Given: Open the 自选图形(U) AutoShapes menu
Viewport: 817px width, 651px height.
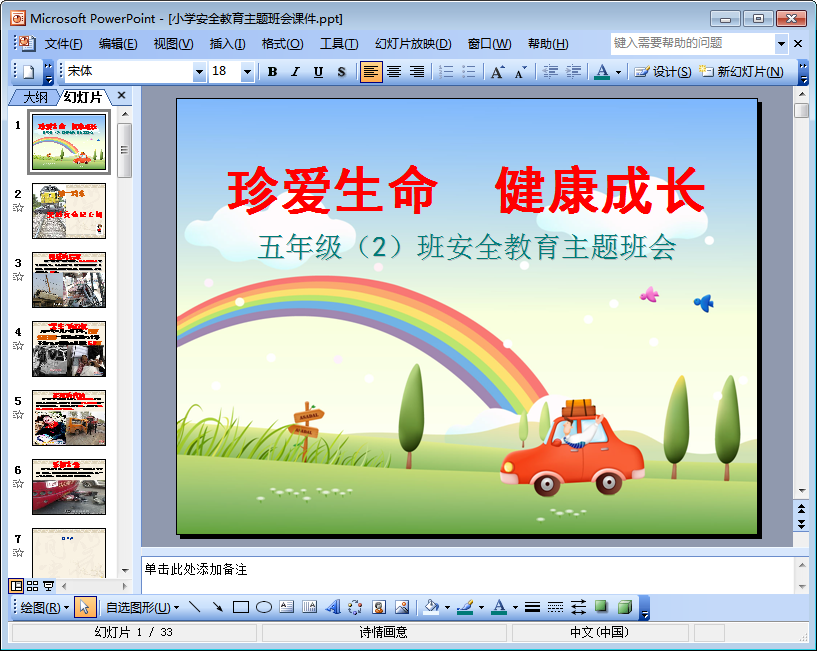Looking at the screenshot, I should click(x=142, y=607).
